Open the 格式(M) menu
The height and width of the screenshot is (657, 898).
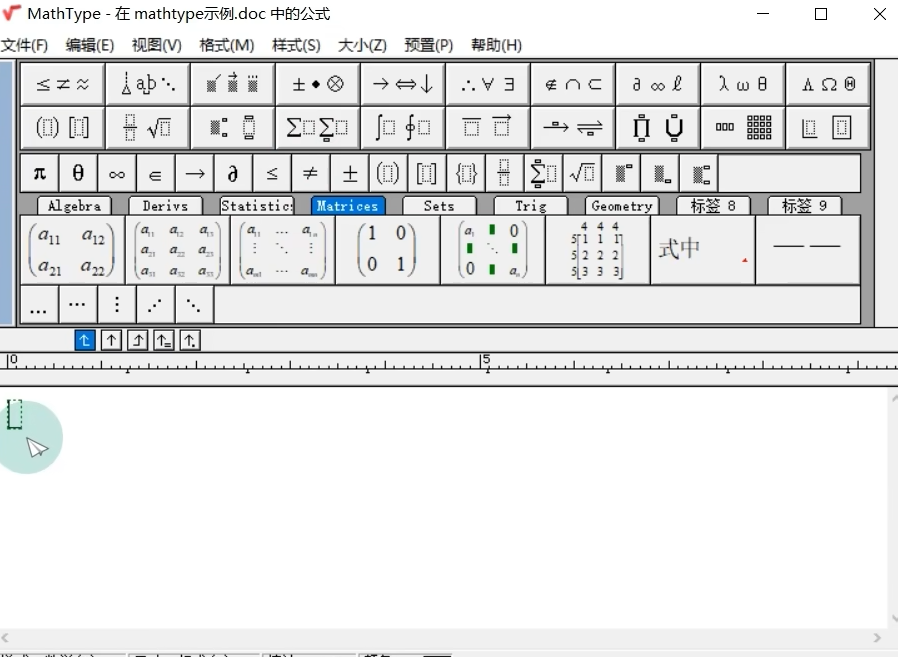pos(227,45)
